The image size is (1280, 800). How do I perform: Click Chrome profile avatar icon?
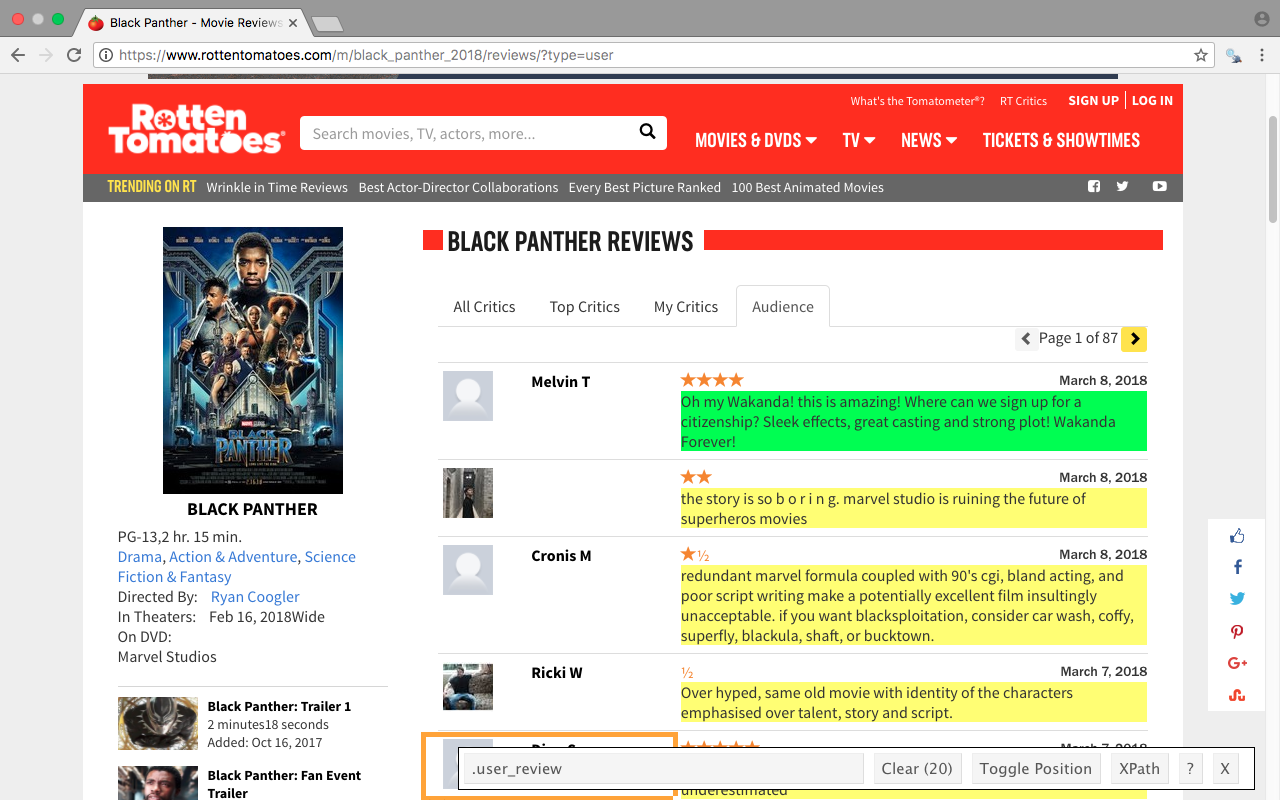point(1261,20)
